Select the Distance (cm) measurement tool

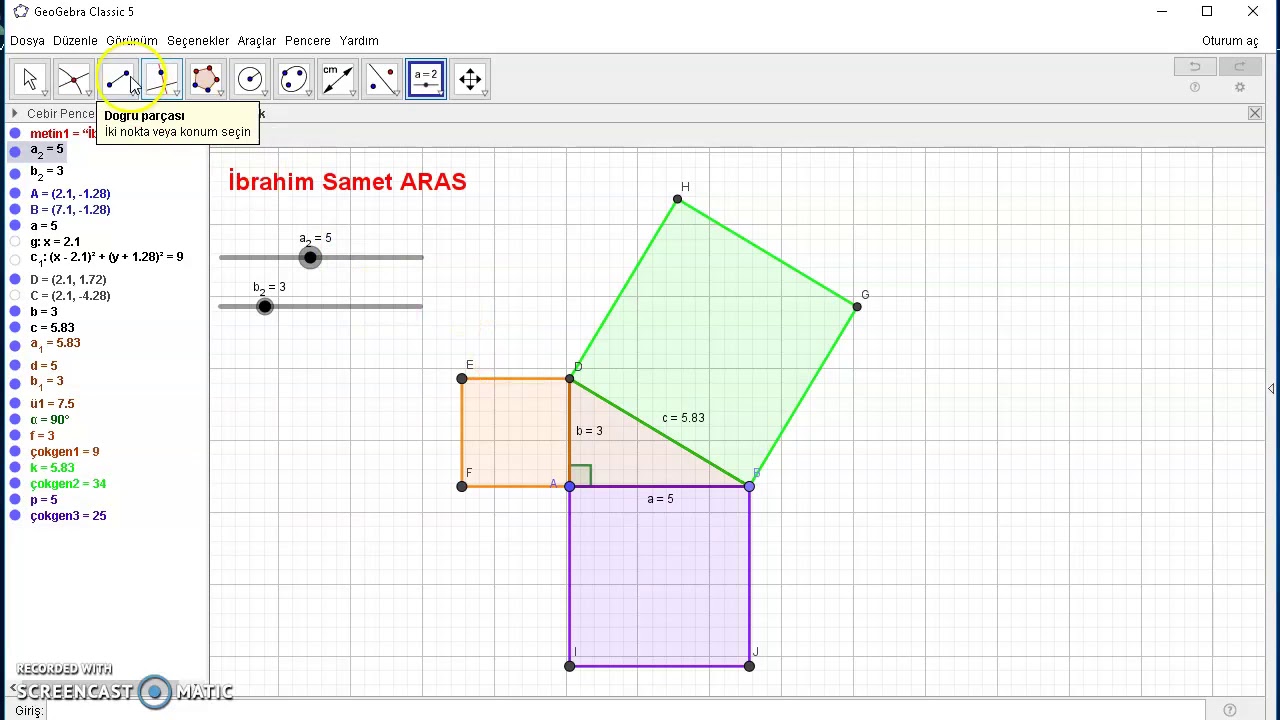(x=337, y=79)
